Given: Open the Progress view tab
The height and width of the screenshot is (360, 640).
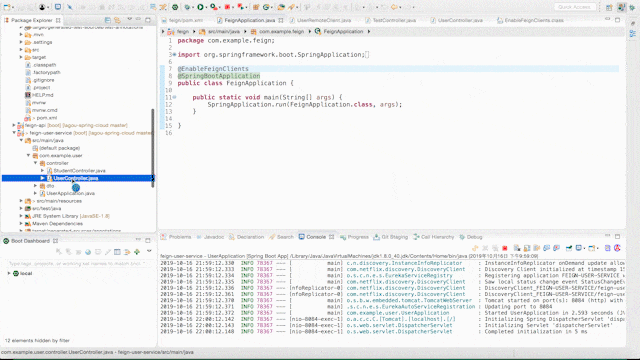Looking at the screenshot, I should pyautogui.click(x=354, y=237).
